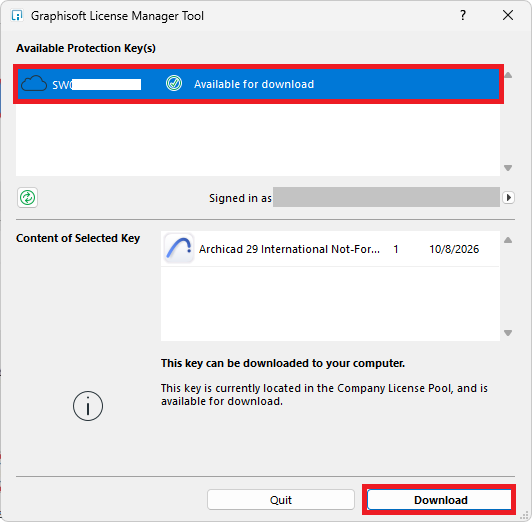Click the cloud key icon
The width and height of the screenshot is (532, 522).
click(34, 83)
